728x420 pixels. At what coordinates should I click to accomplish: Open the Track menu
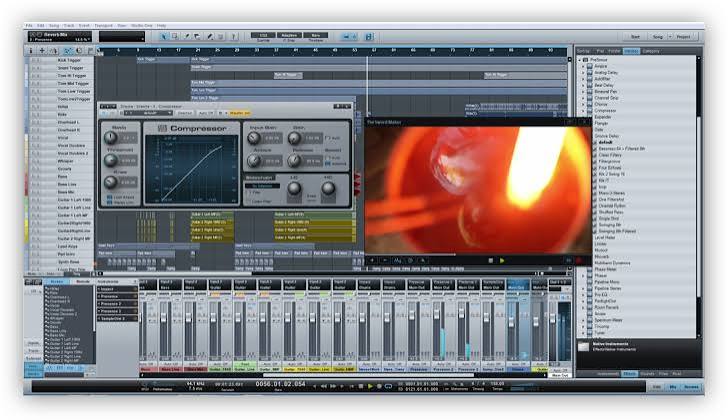[69, 26]
